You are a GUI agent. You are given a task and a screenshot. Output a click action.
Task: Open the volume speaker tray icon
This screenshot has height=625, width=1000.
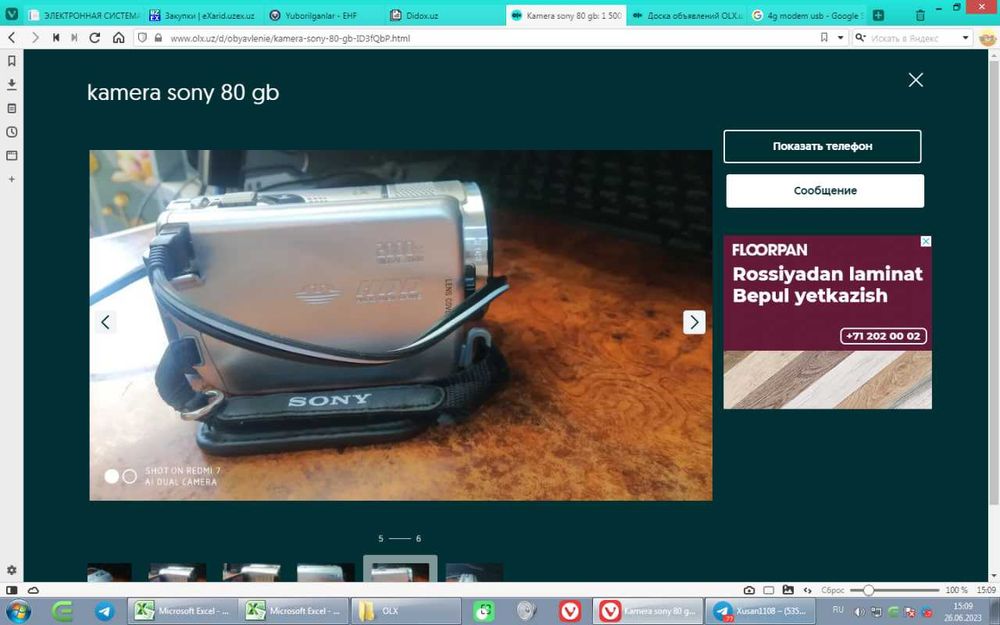tap(859, 612)
